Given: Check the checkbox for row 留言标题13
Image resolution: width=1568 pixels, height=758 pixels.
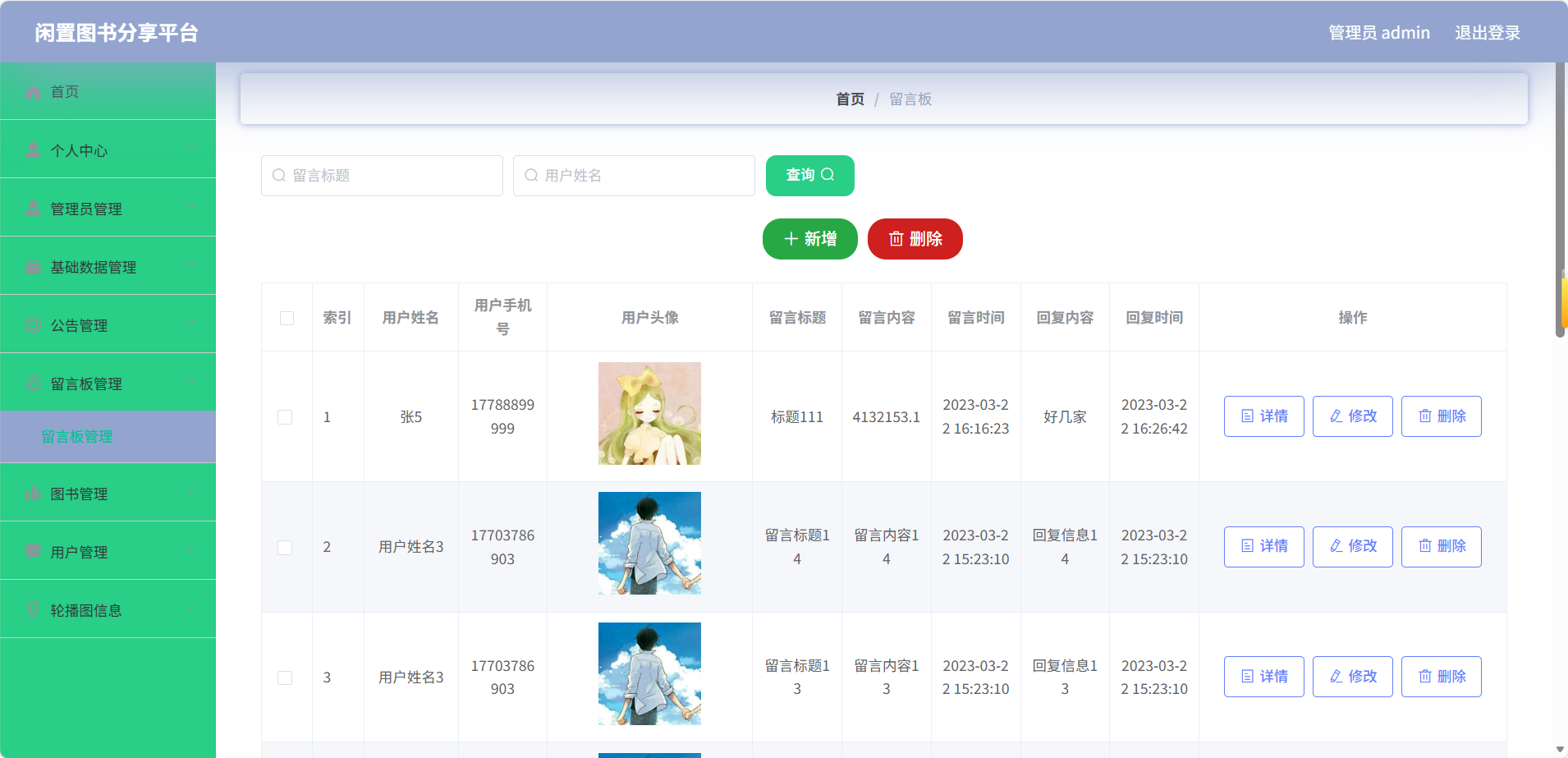Looking at the screenshot, I should 285,678.
